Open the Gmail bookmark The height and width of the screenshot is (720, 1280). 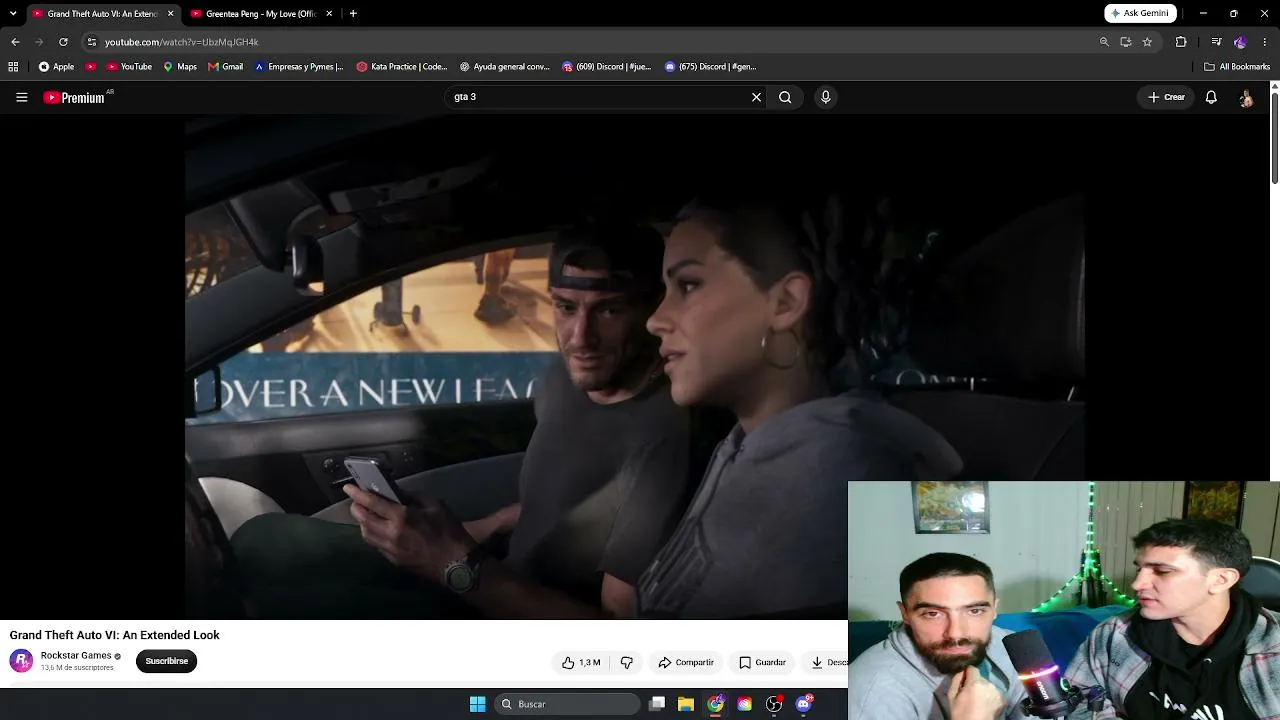point(225,67)
